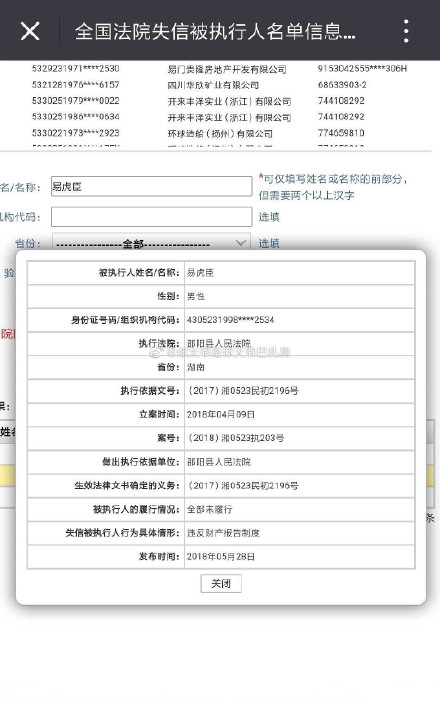440x703 pixels.
Task: Select the page title 全国法院失信被执行人名单信息
Action: click(x=215, y=31)
